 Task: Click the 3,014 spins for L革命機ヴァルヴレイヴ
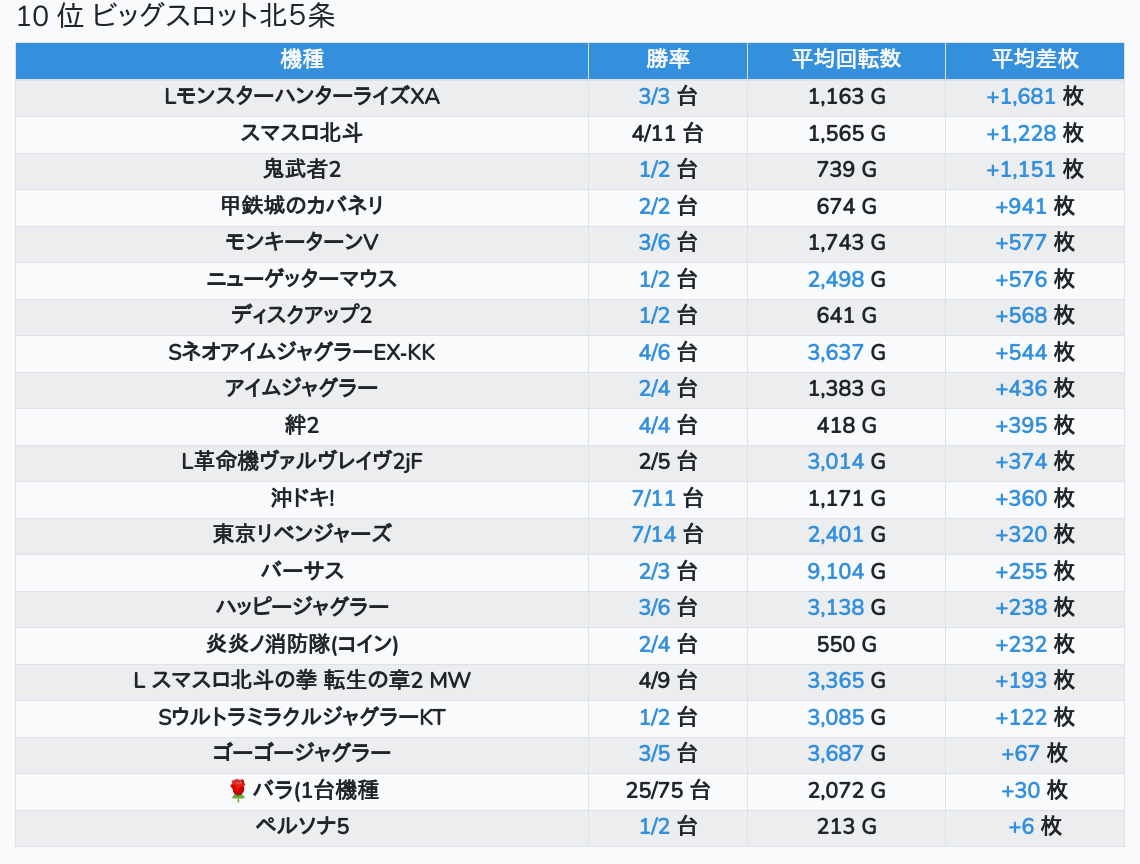[836, 461]
